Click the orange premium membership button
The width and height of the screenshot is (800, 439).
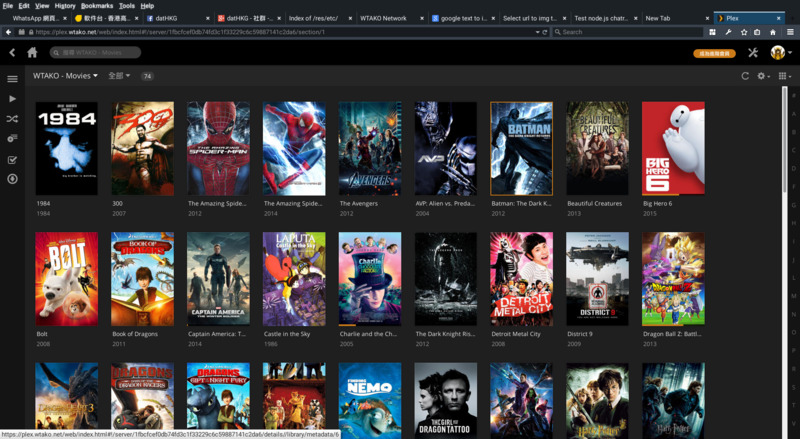[x=714, y=53]
